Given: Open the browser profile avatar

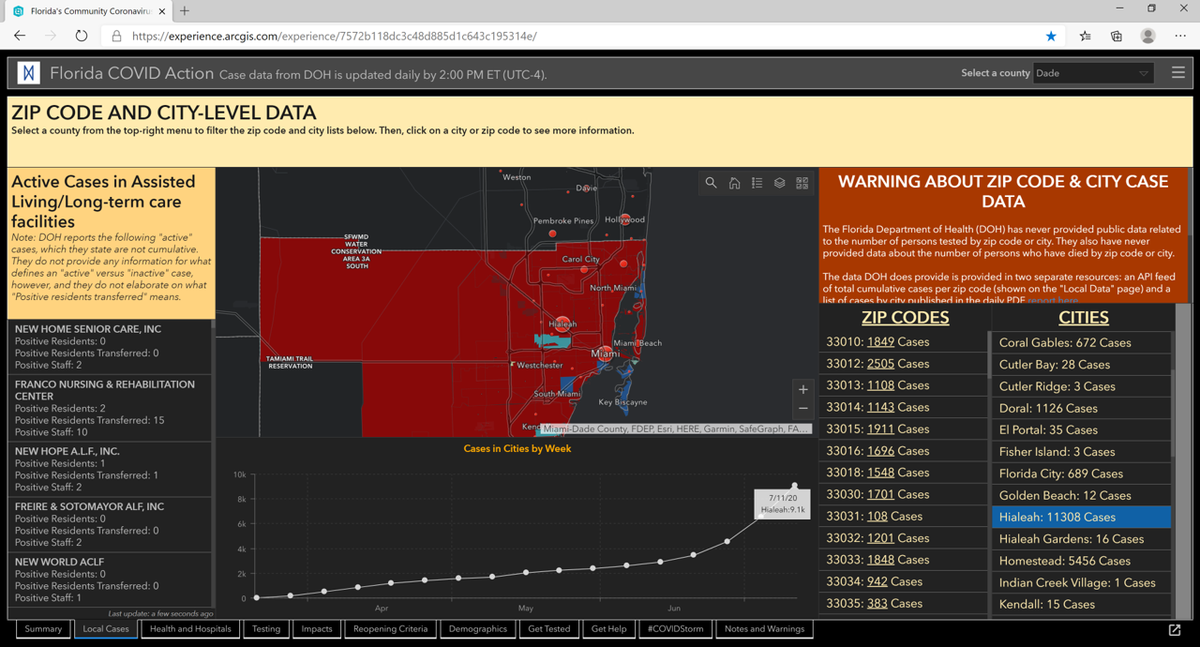Looking at the screenshot, I should (x=1149, y=35).
